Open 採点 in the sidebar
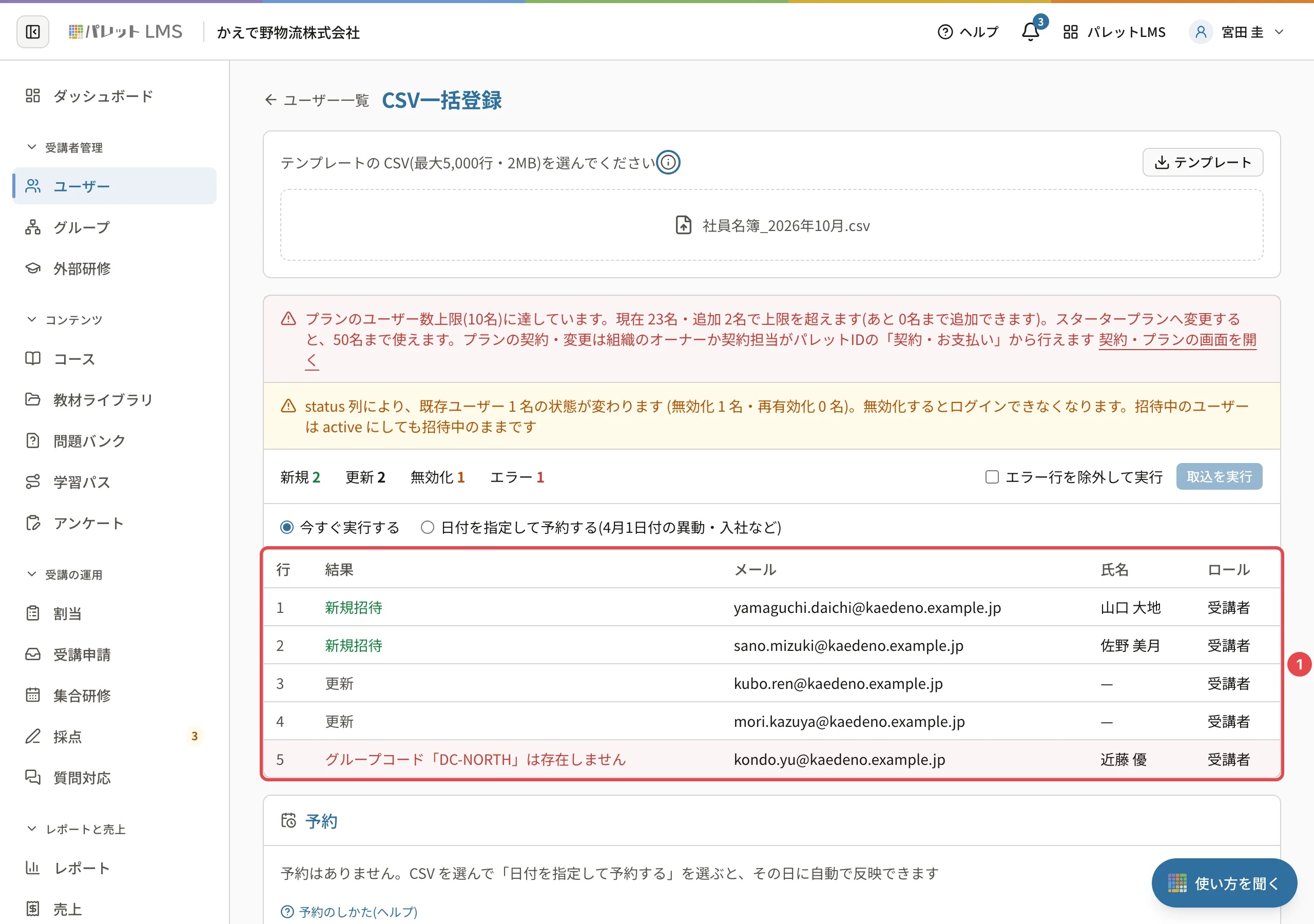Viewport: 1314px width, 924px height. pos(114,737)
